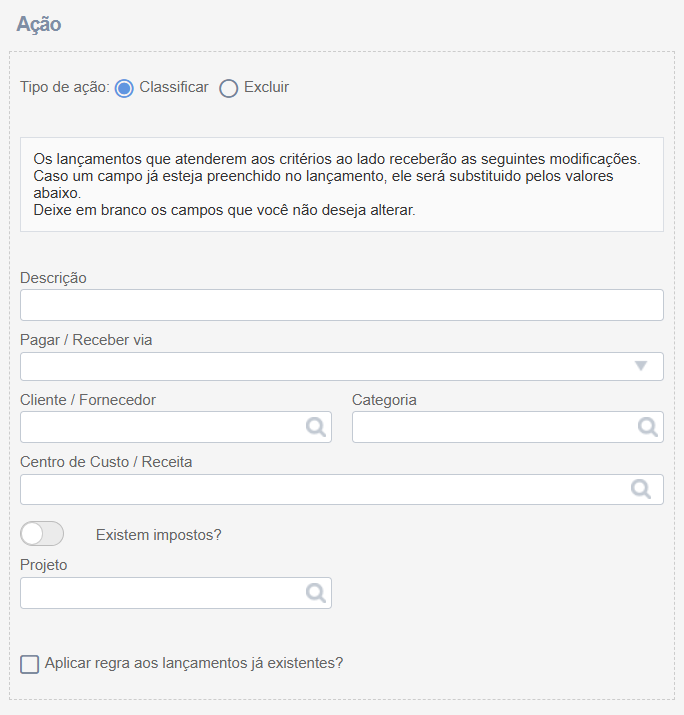Click the Descrição field label
Image resolution: width=684 pixels, height=715 pixels.
(53, 278)
